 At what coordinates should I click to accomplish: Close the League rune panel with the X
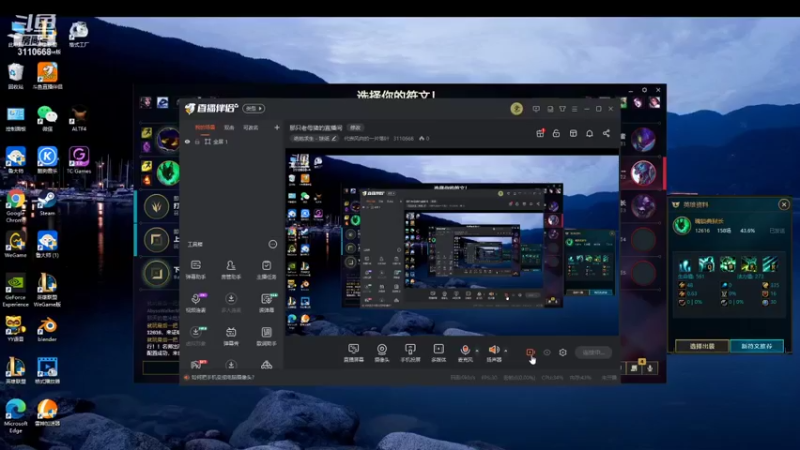[x=784, y=205]
